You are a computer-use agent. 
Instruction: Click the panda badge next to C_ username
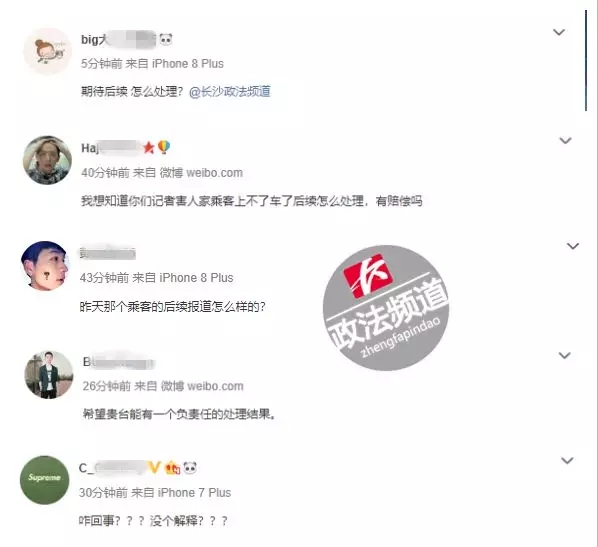click(190, 467)
